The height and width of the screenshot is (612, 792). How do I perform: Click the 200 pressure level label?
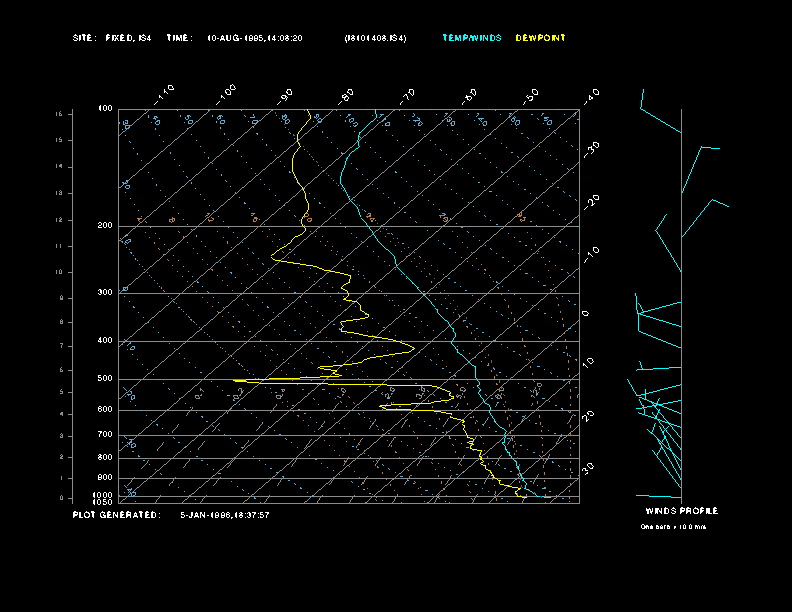coord(105,226)
